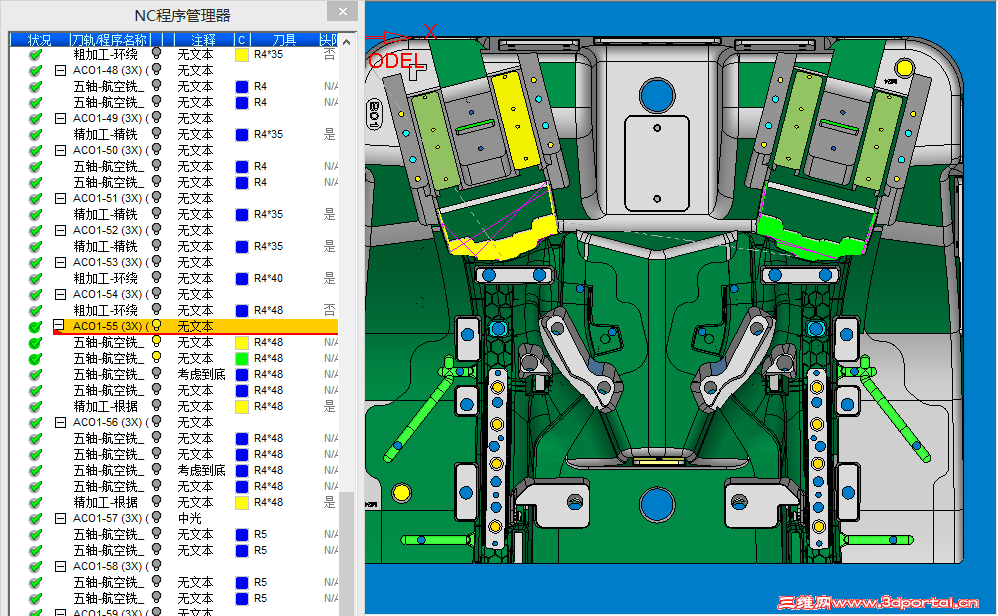Click the C color column header

tap(242, 40)
